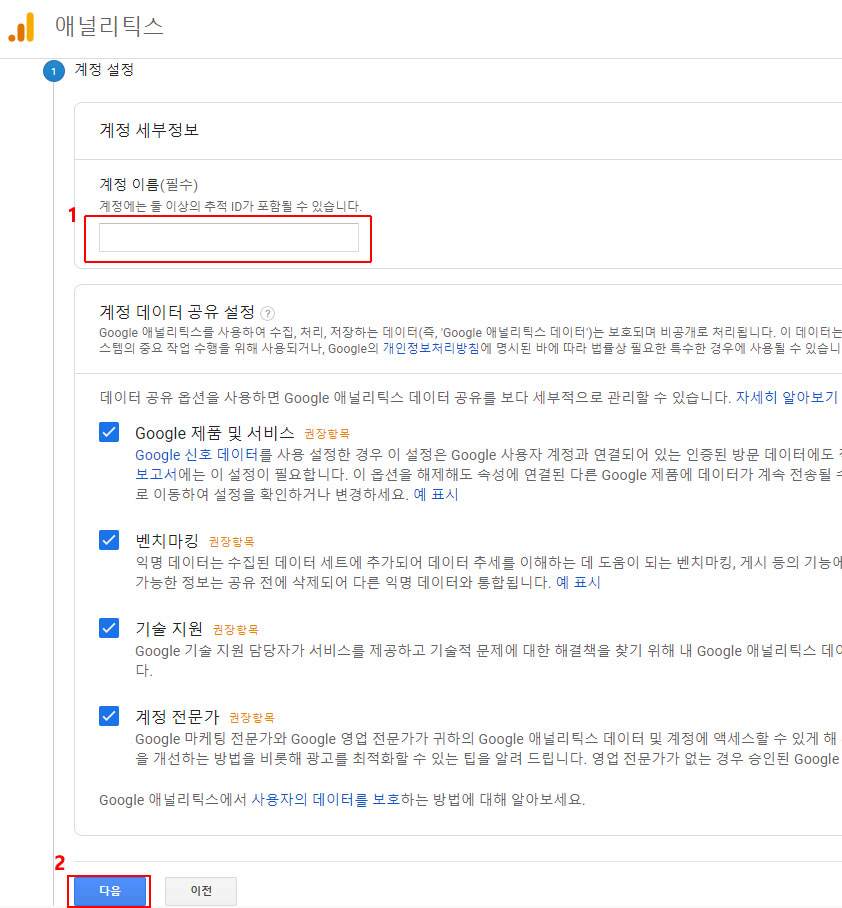Open the 보고서 link in Google 제품 description
The width and height of the screenshot is (842, 908).
click(x=156, y=474)
